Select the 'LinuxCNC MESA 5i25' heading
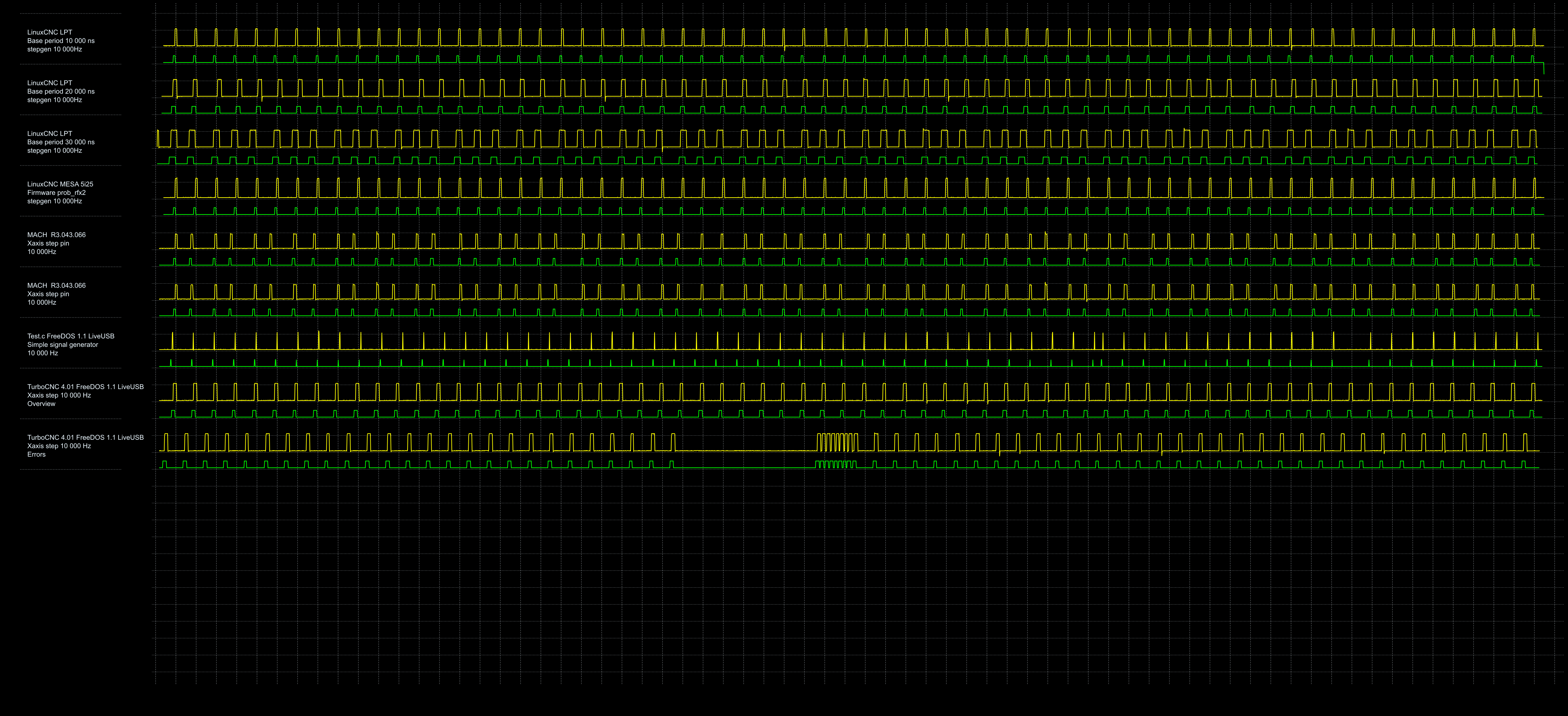This screenshot has width=1568, height=716. coord(60,184)
